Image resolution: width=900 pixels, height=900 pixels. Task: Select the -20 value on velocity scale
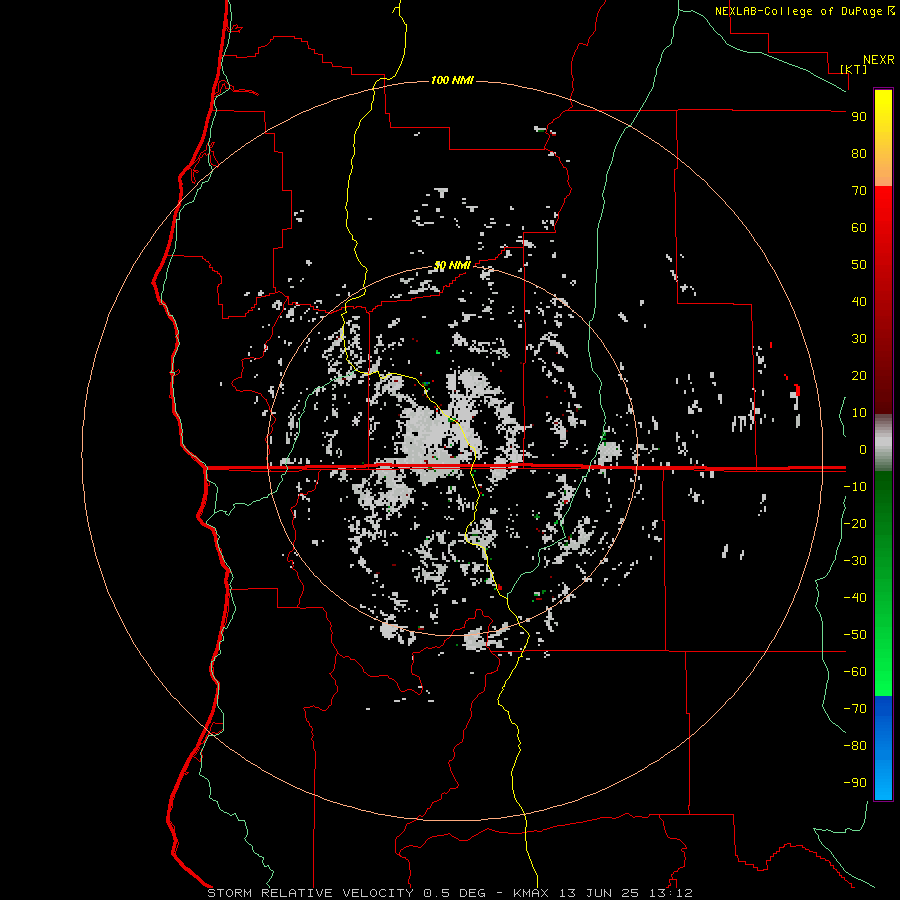tap(855, 524)
